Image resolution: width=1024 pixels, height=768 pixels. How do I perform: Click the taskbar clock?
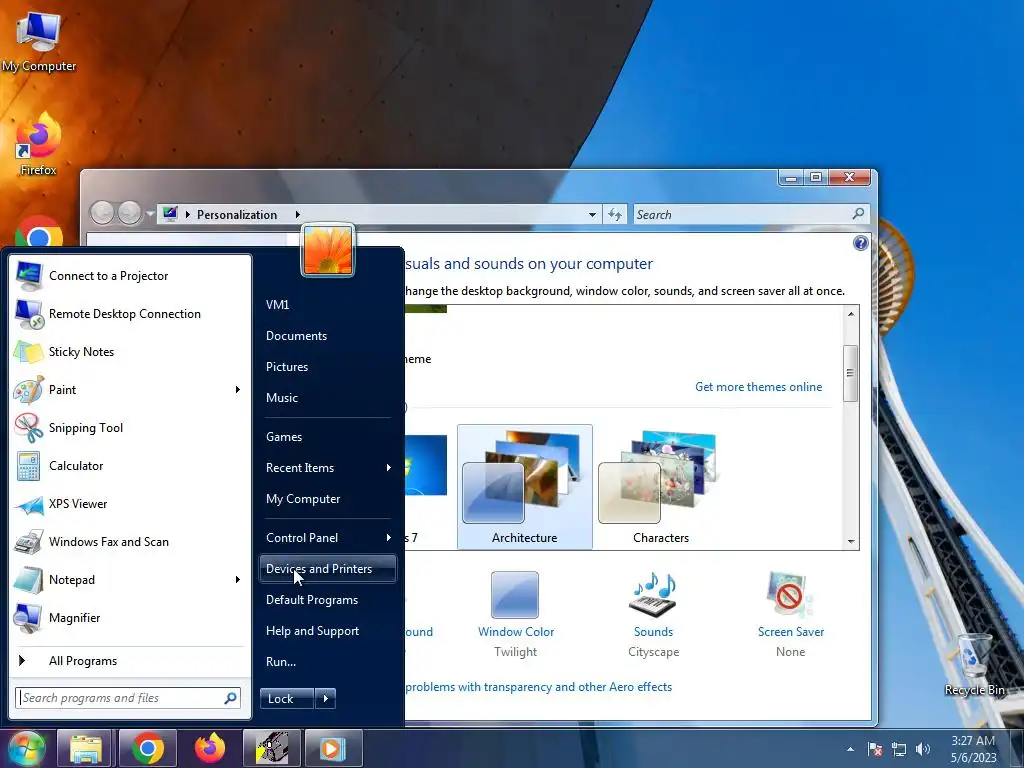point(973,749)
